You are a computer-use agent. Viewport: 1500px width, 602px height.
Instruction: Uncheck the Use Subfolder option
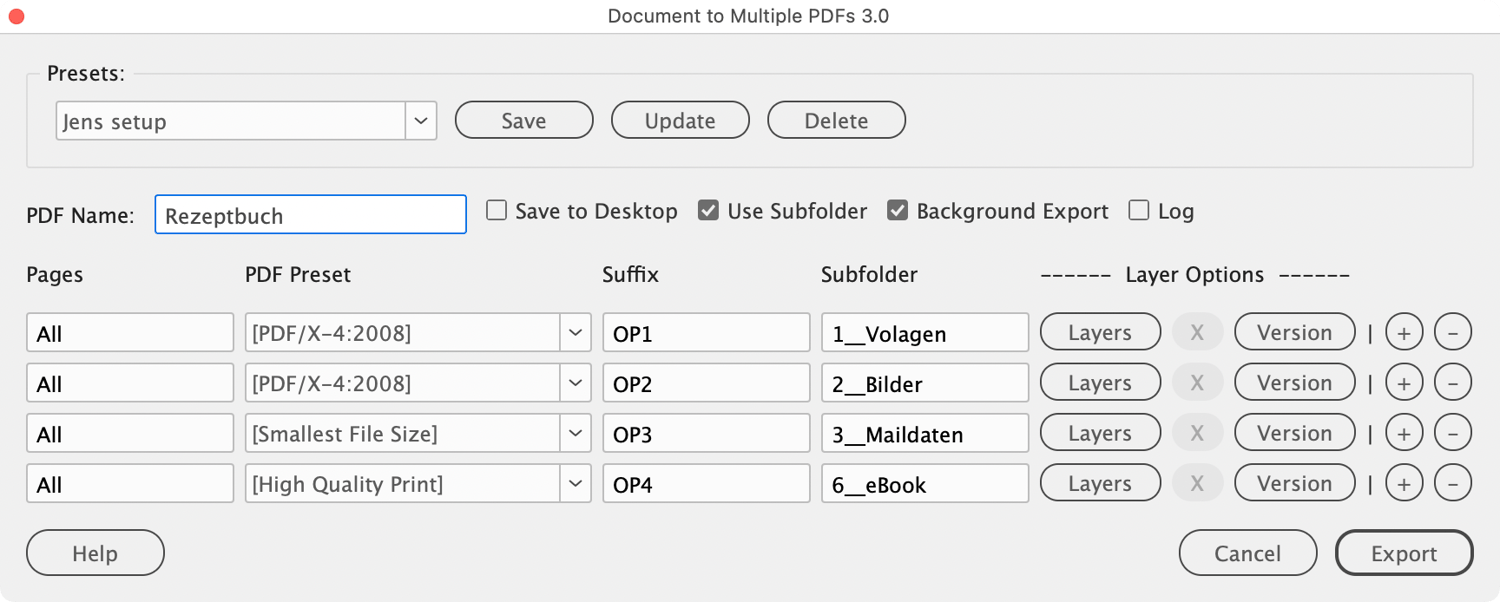[709, 211]
